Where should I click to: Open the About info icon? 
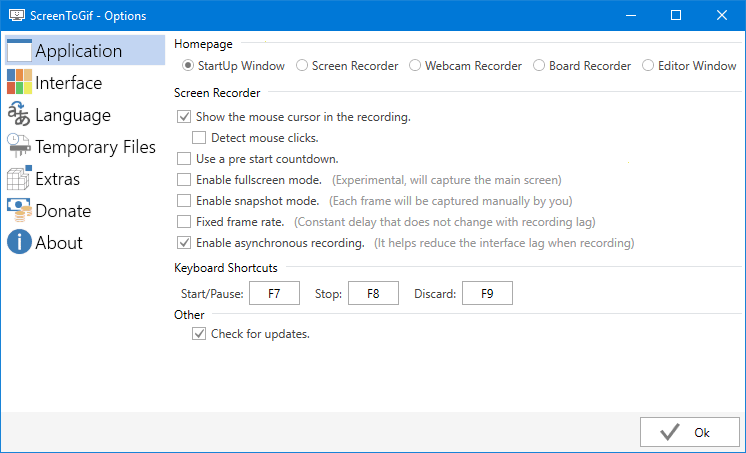tap(19, 242)
